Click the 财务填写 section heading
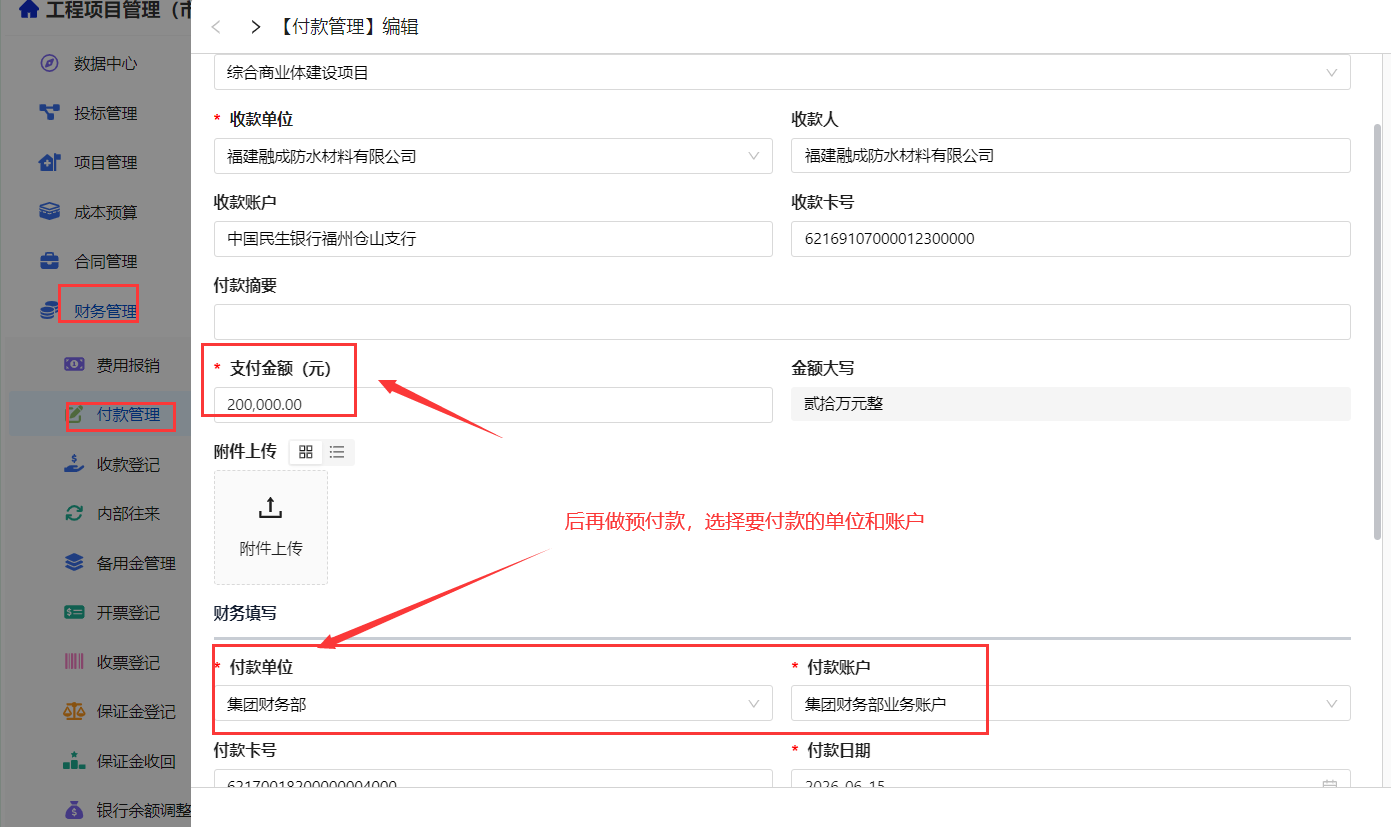 [245, 612]
